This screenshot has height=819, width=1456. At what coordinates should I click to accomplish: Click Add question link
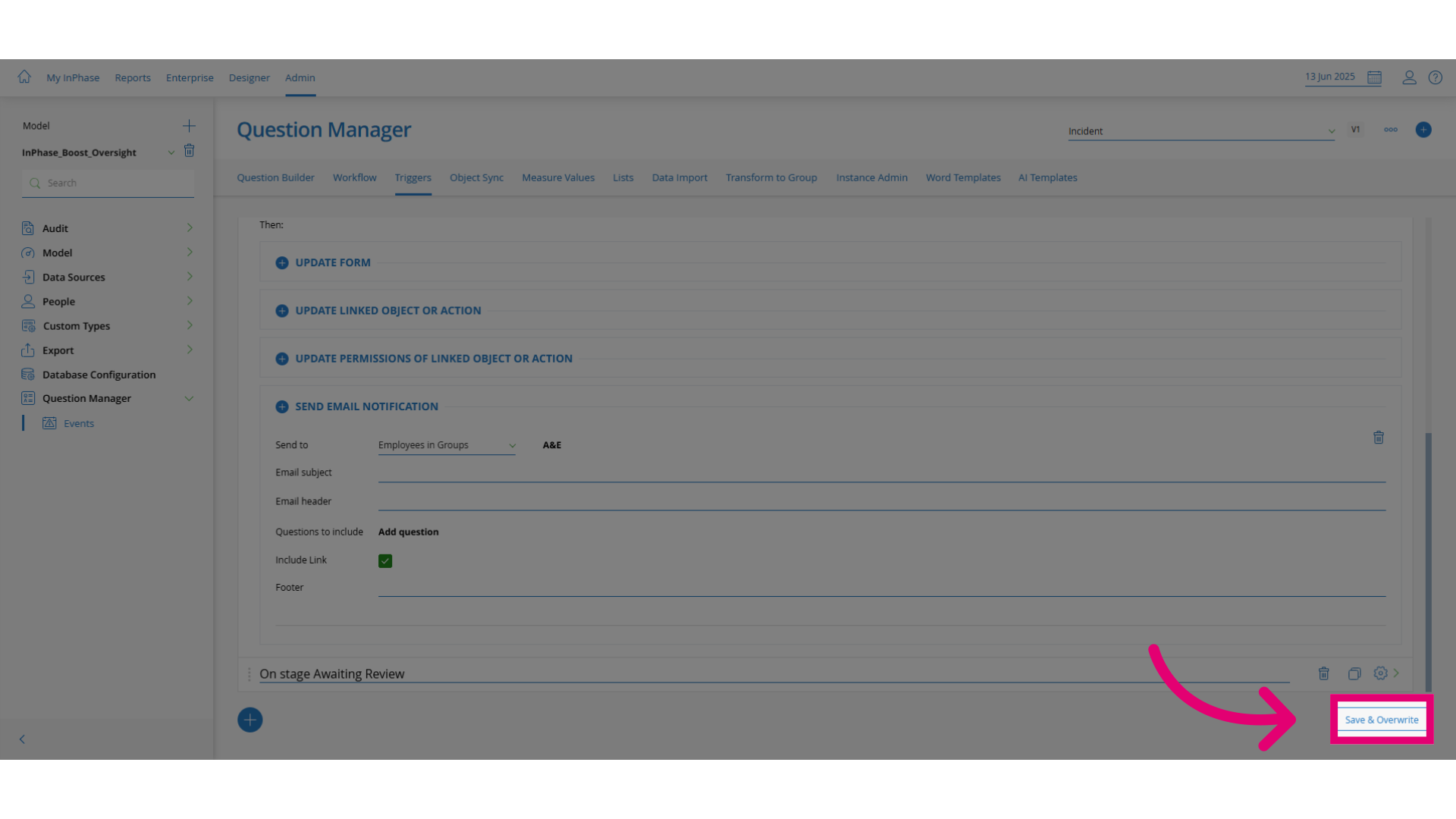click(408, 532)
